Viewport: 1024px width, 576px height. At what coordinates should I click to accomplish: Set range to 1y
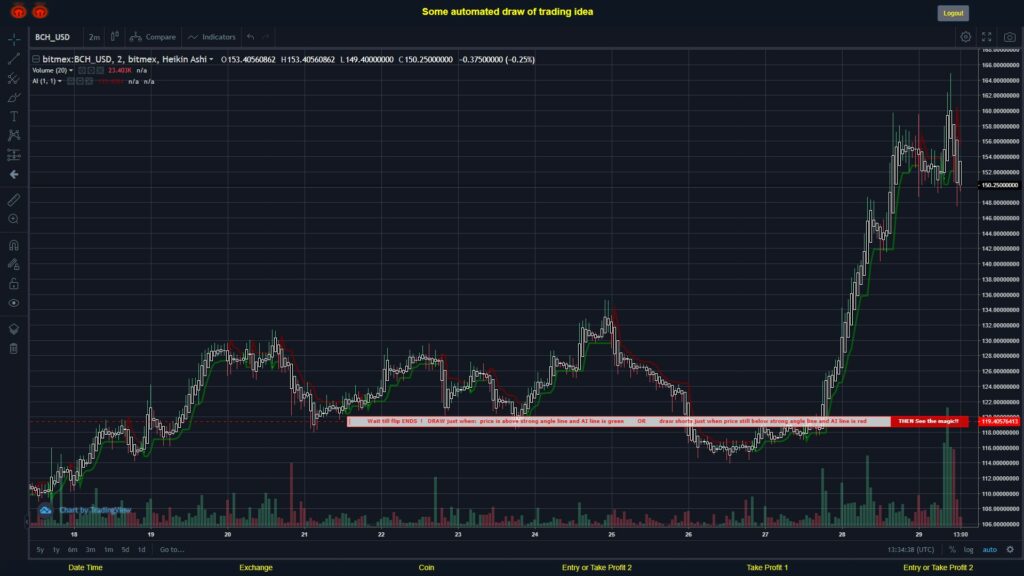click(56, 550)
